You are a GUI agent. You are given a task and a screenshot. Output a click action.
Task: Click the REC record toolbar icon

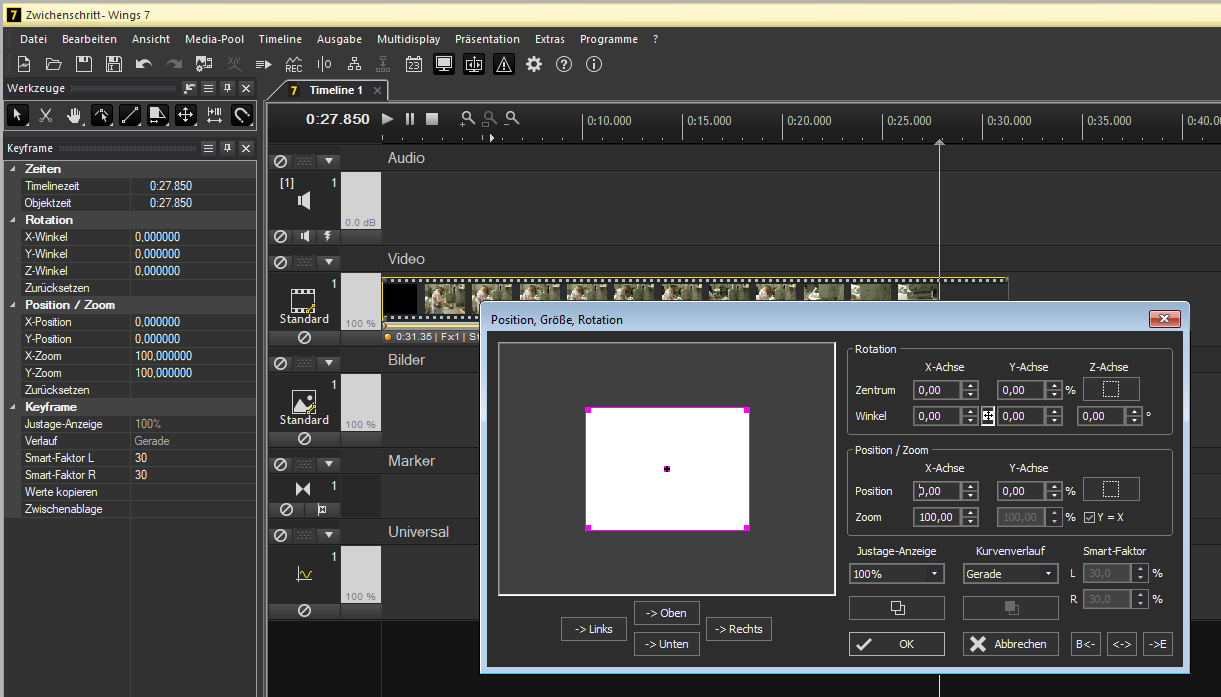tap(294, 64)
